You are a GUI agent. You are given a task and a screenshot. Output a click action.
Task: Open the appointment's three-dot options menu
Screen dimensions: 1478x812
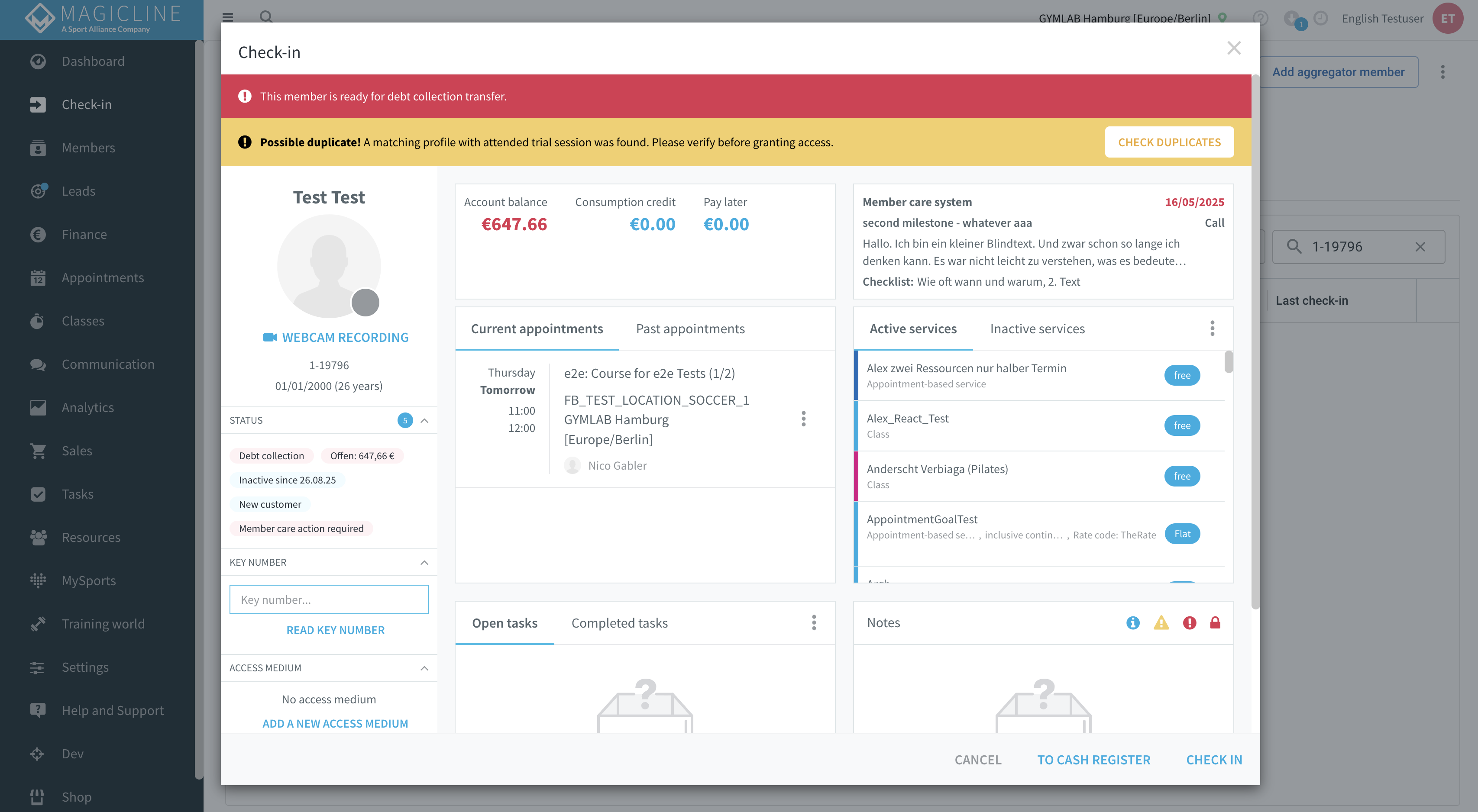pos(803,419)
